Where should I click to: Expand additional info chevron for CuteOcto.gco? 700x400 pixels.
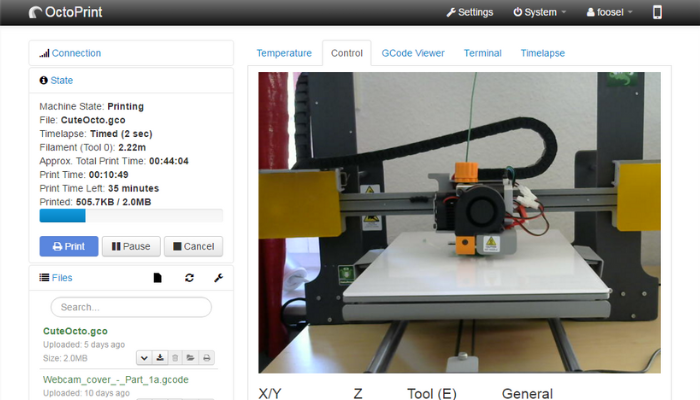[x=145, y=357]
